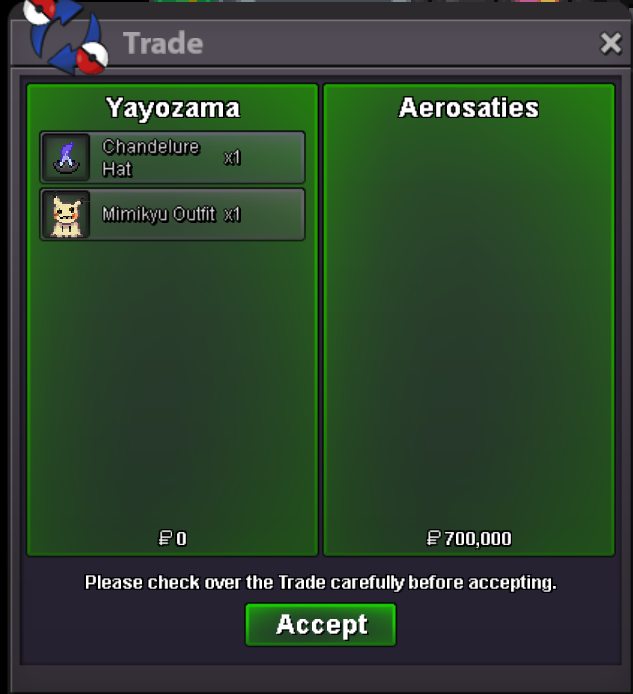Click the empty area in Aerosaties' offer panel
The height and width of the screenshot is (694, 633).
pos(469,323)
